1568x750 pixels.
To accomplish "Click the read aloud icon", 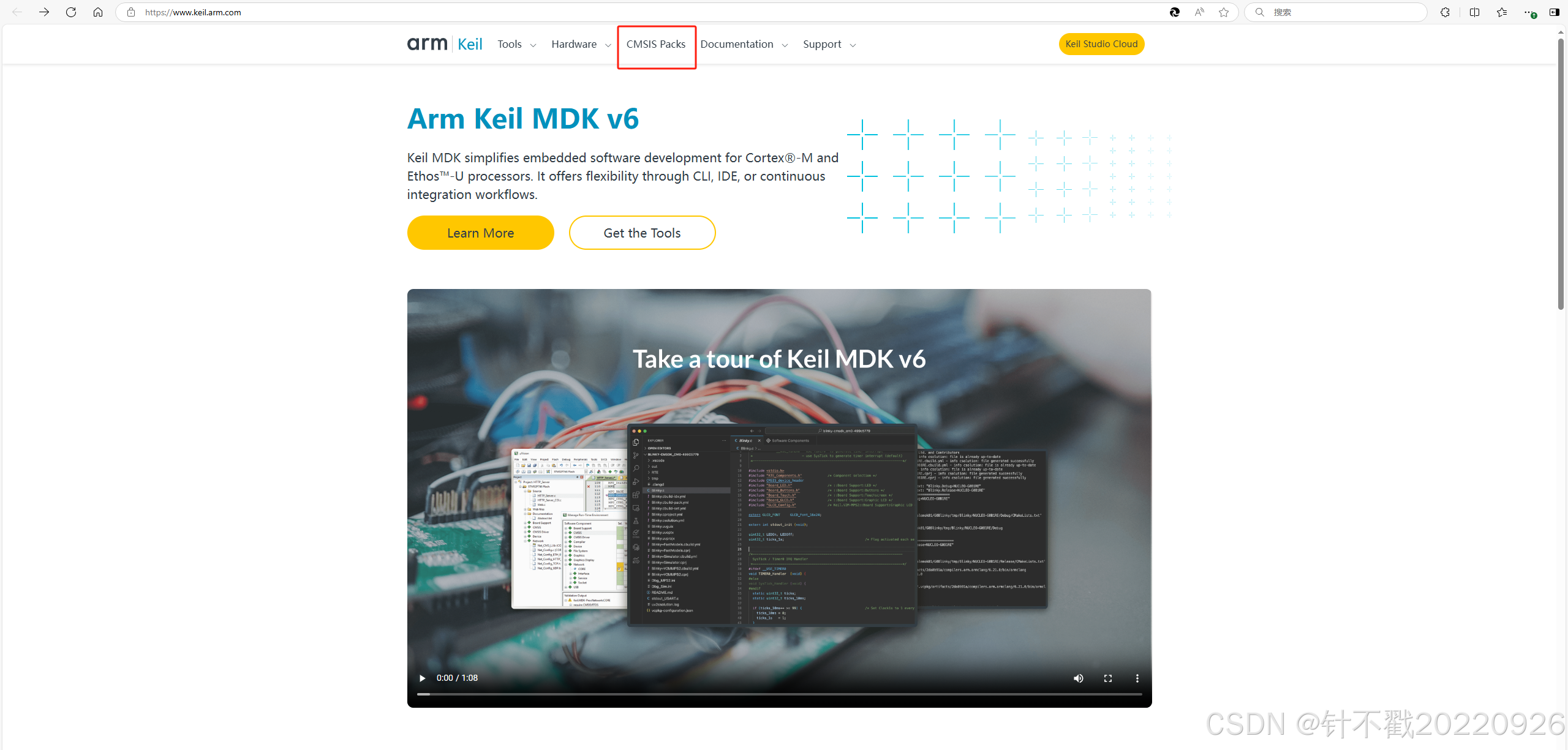I will pos(1199,12).
